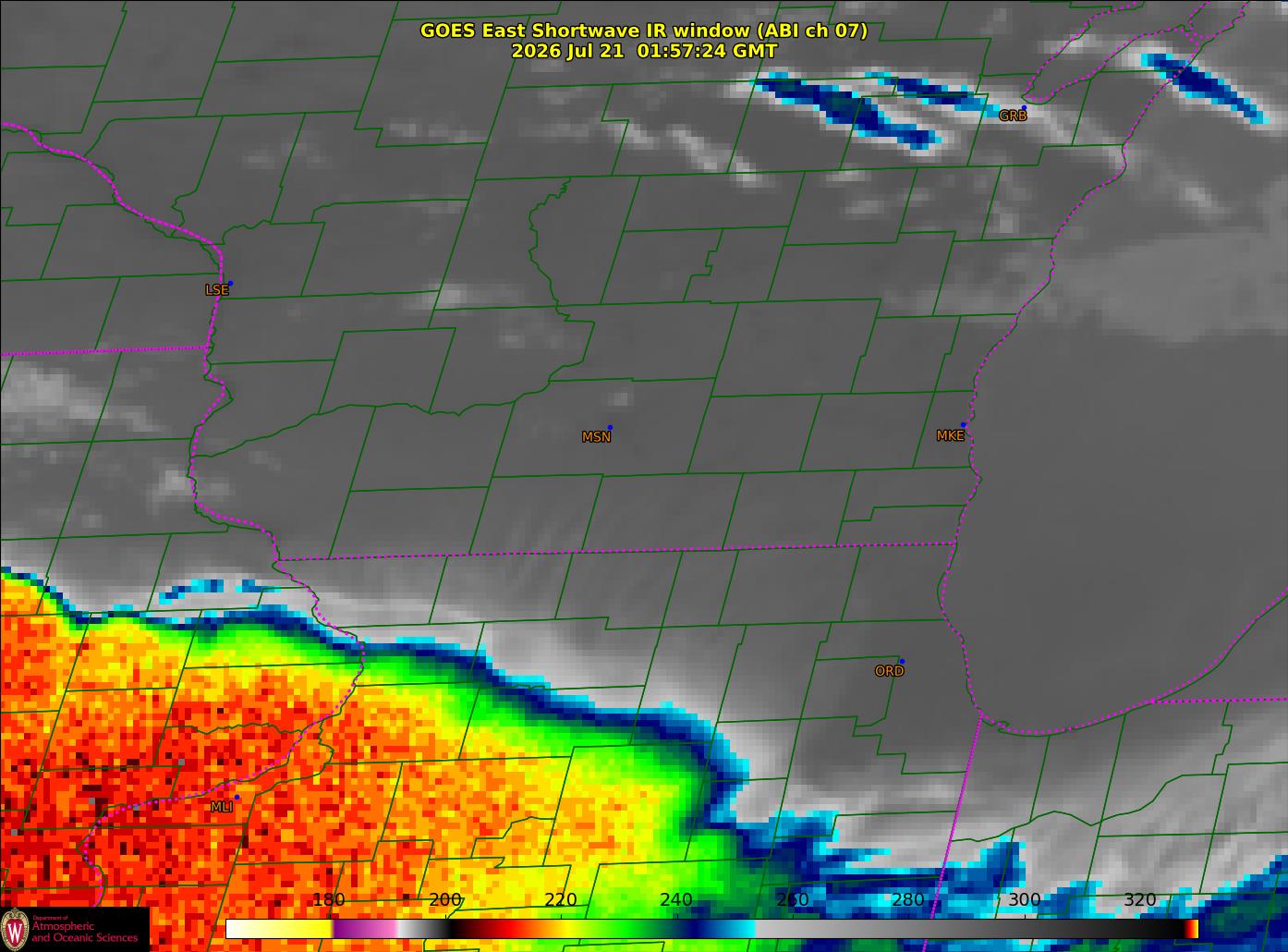Click the 320 value on color scale
1288x952 pixels.
pos(1140,899)
